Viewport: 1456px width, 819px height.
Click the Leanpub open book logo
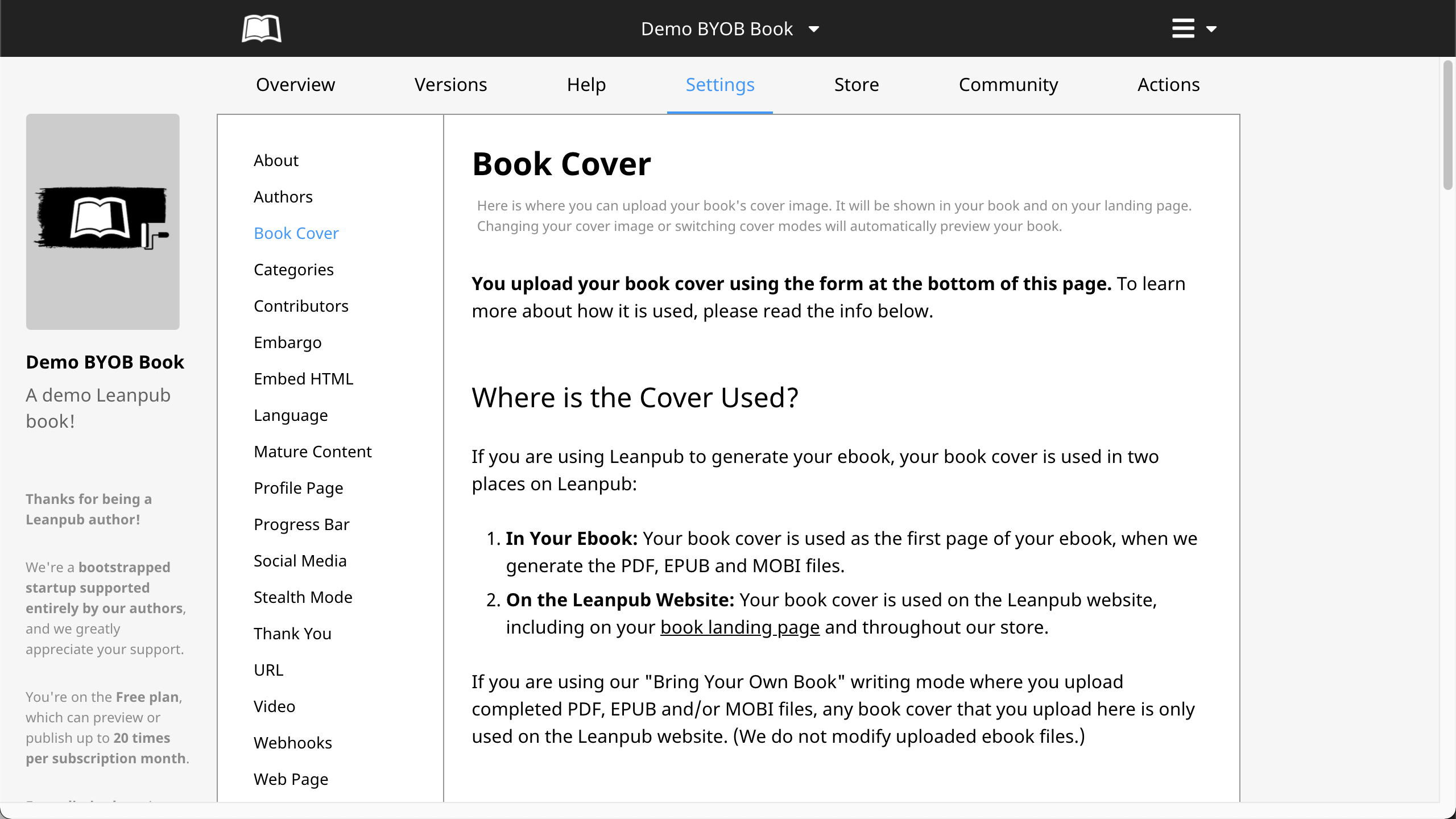[262, 28]
